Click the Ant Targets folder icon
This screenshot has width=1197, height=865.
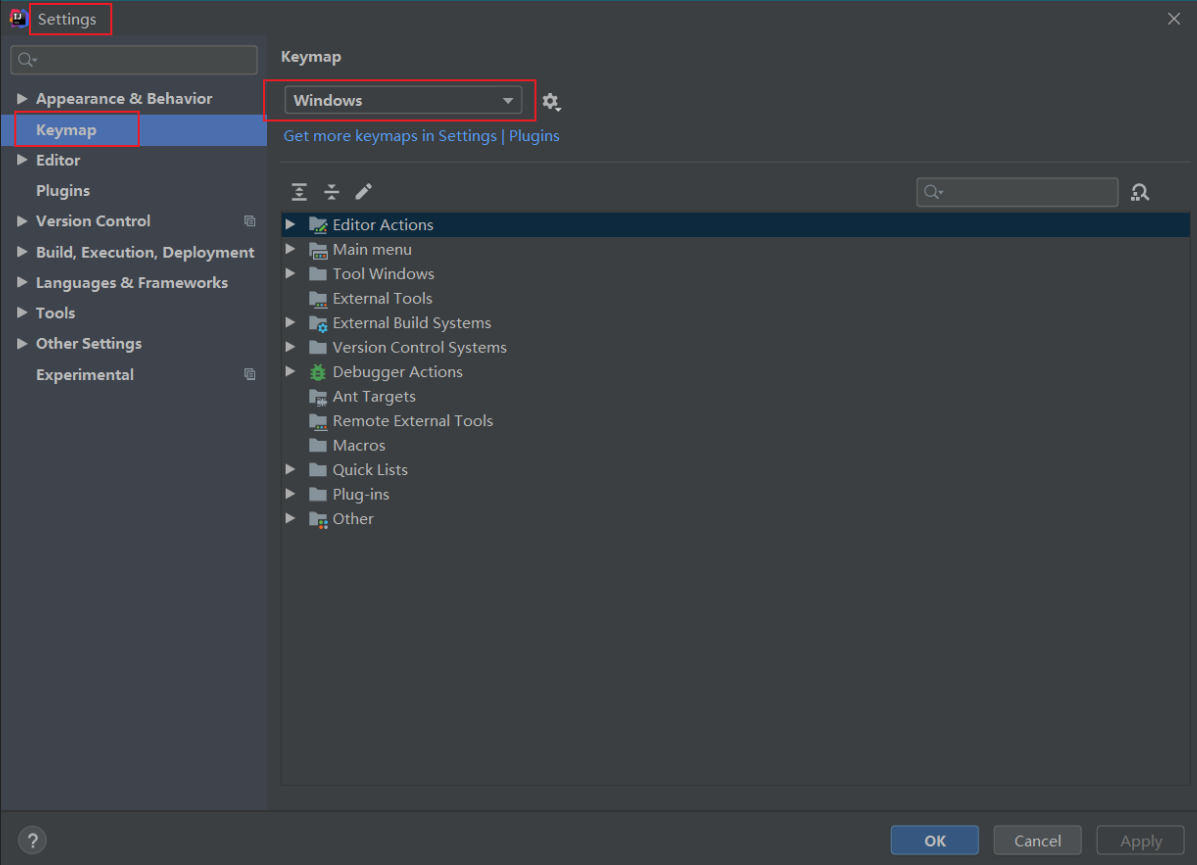[x=318, y=396]
